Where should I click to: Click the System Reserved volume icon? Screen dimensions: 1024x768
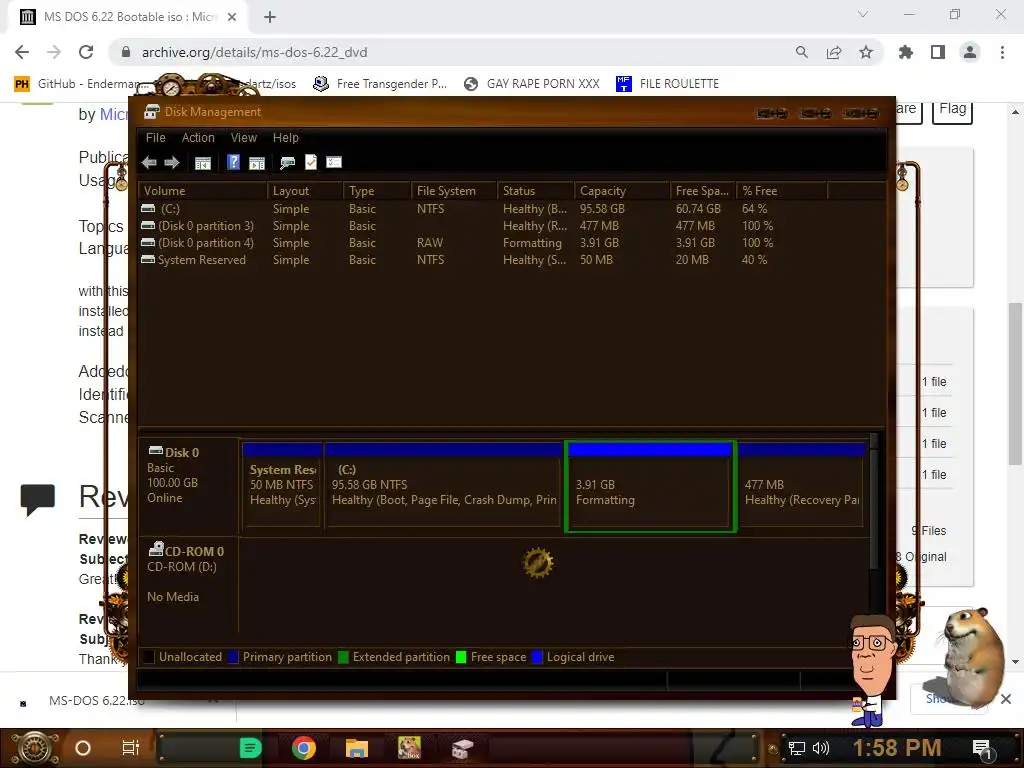pos(148,259)
